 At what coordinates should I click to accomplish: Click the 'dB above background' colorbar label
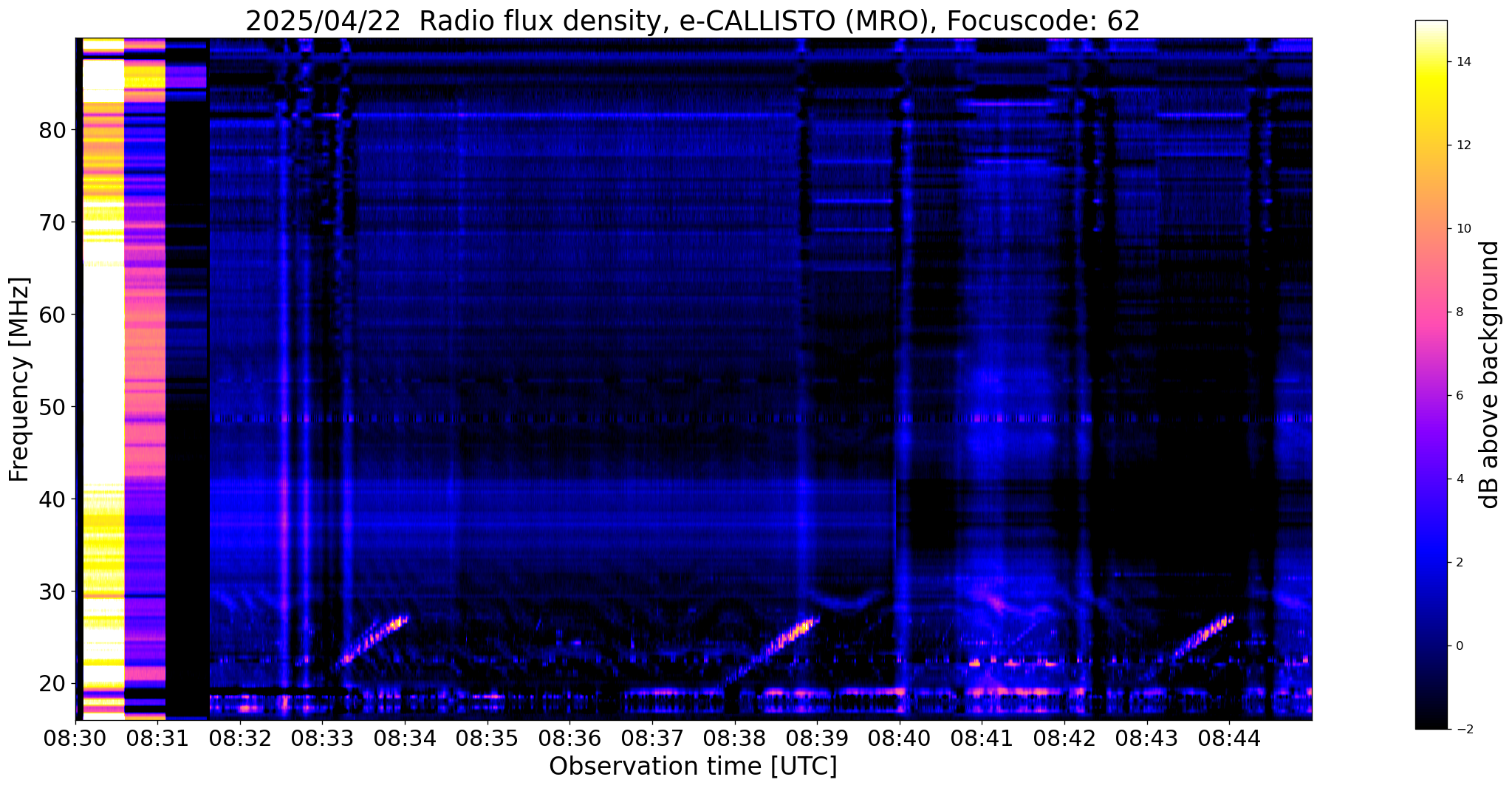1490,374
